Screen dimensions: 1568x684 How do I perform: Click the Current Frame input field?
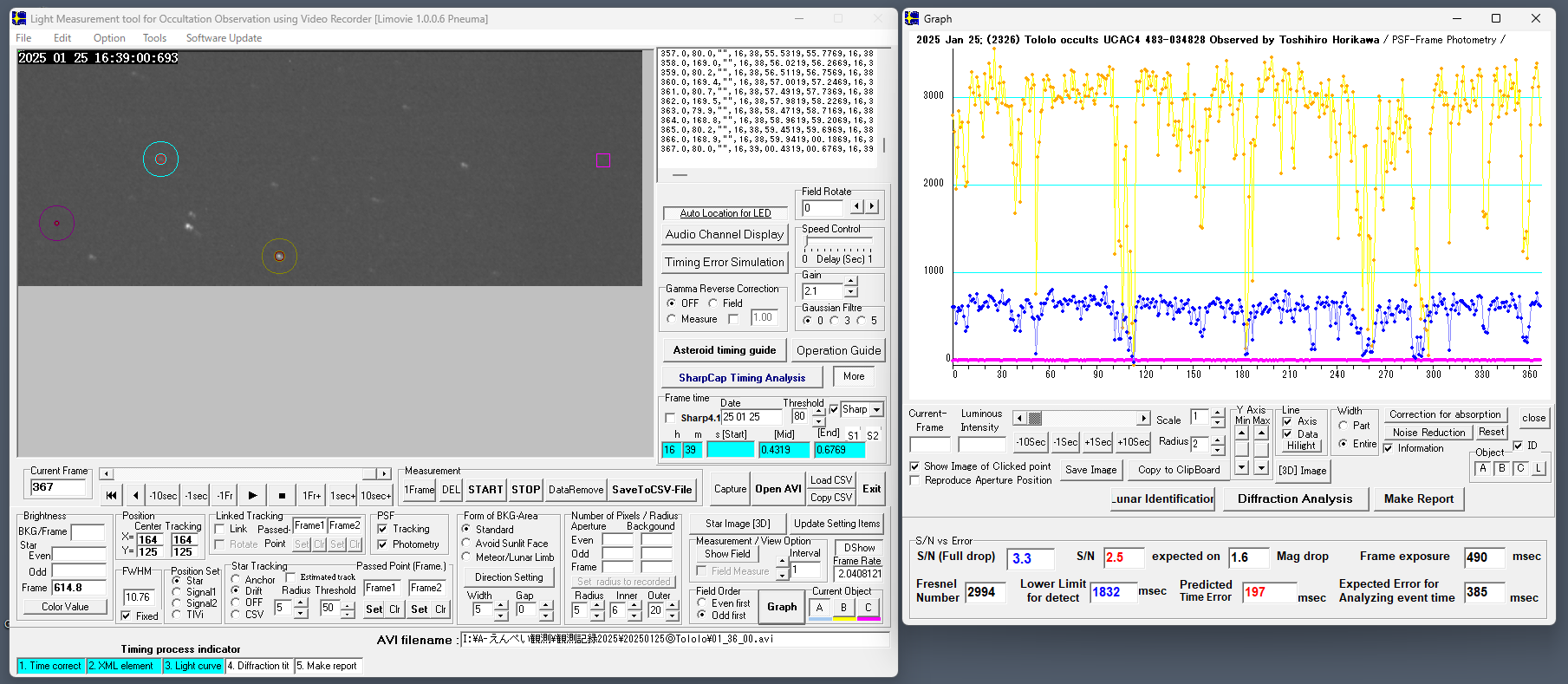click(x=59, y=487)
